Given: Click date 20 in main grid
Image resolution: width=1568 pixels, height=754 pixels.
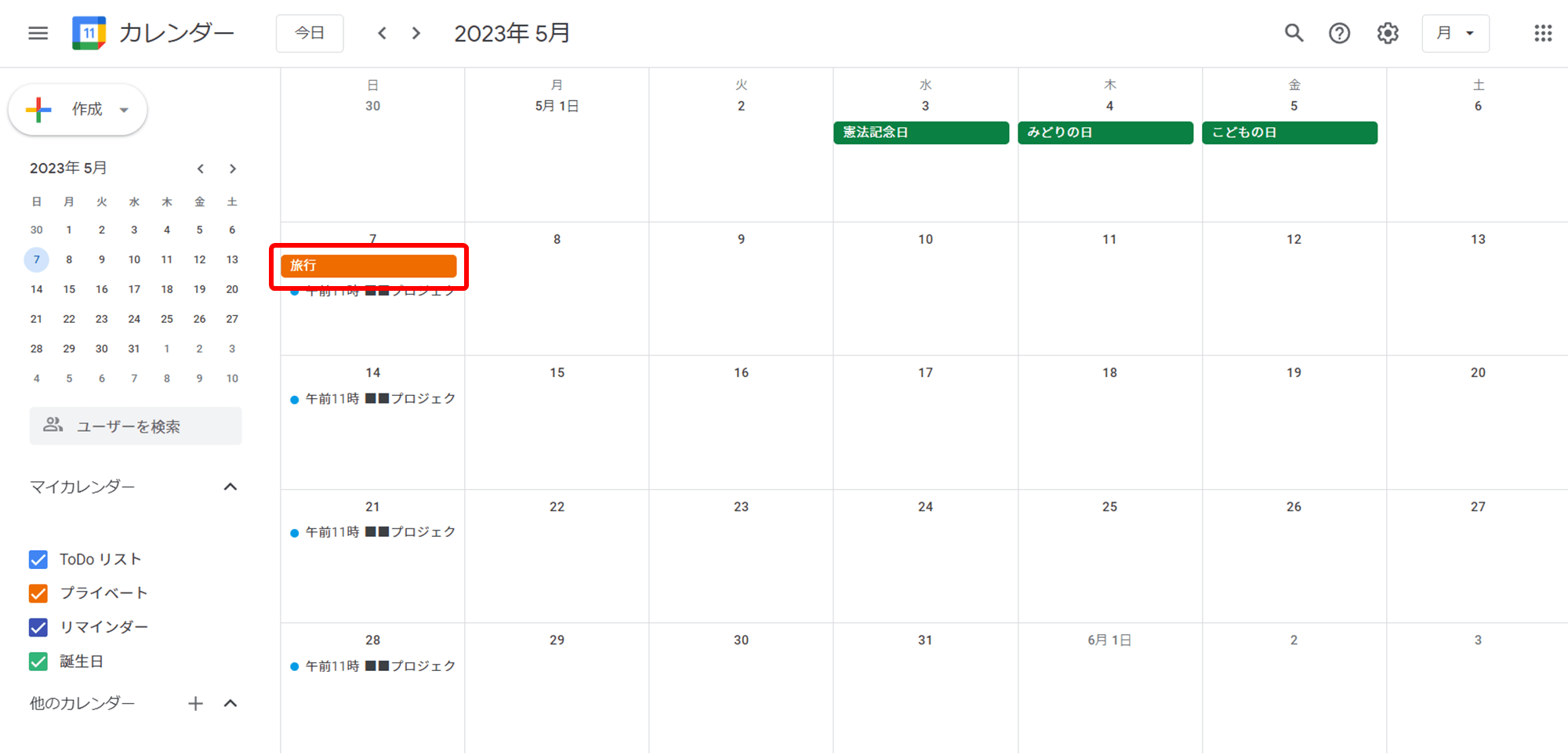Looking at the screenshot, I should point(1478,373).
